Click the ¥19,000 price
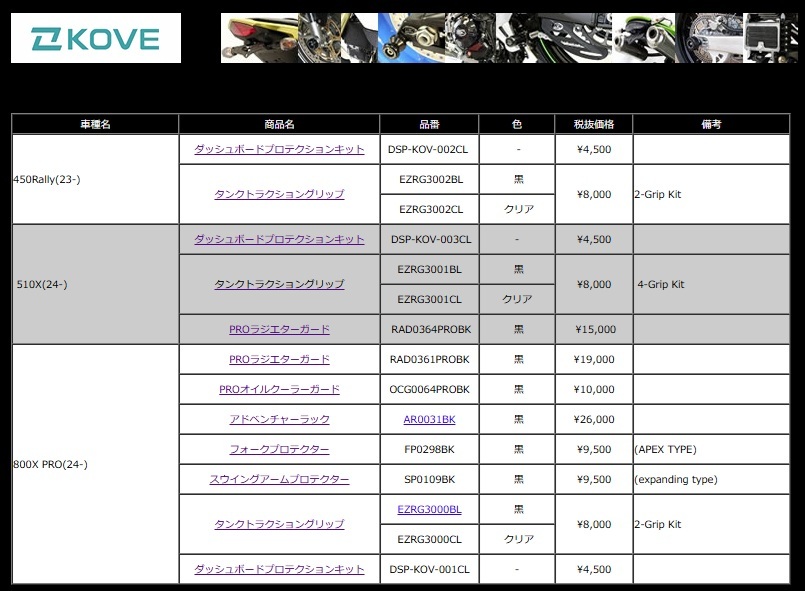The image size is (805, 591). (594, 359)
